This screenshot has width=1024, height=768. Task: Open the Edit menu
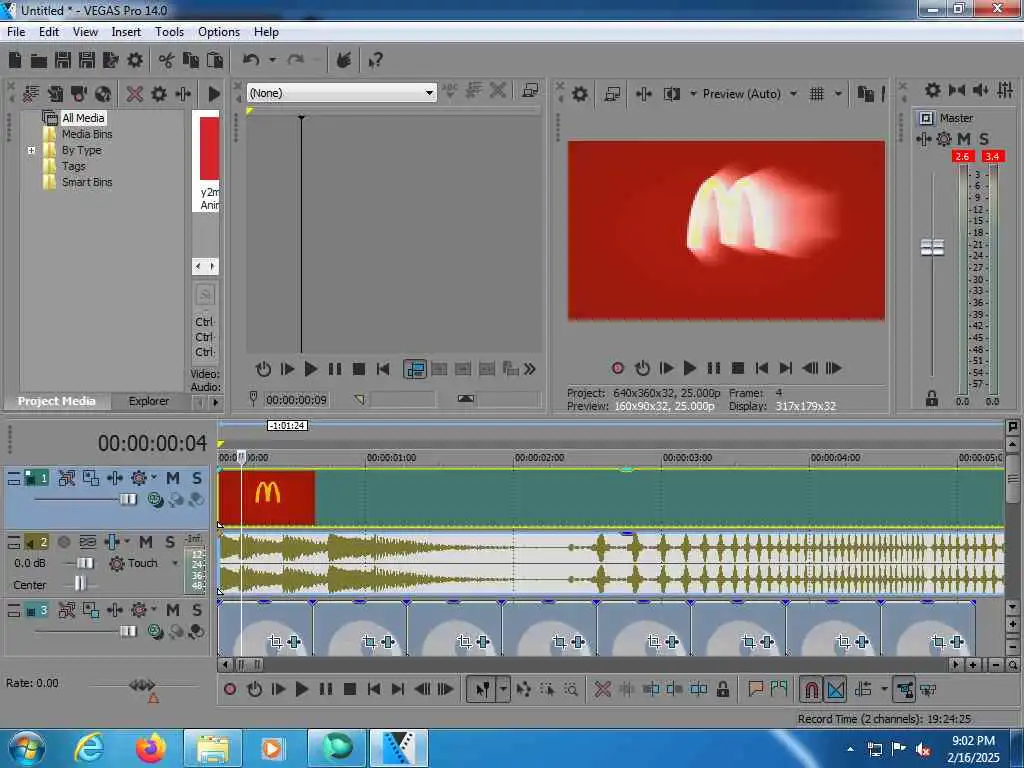coord(49,32)
